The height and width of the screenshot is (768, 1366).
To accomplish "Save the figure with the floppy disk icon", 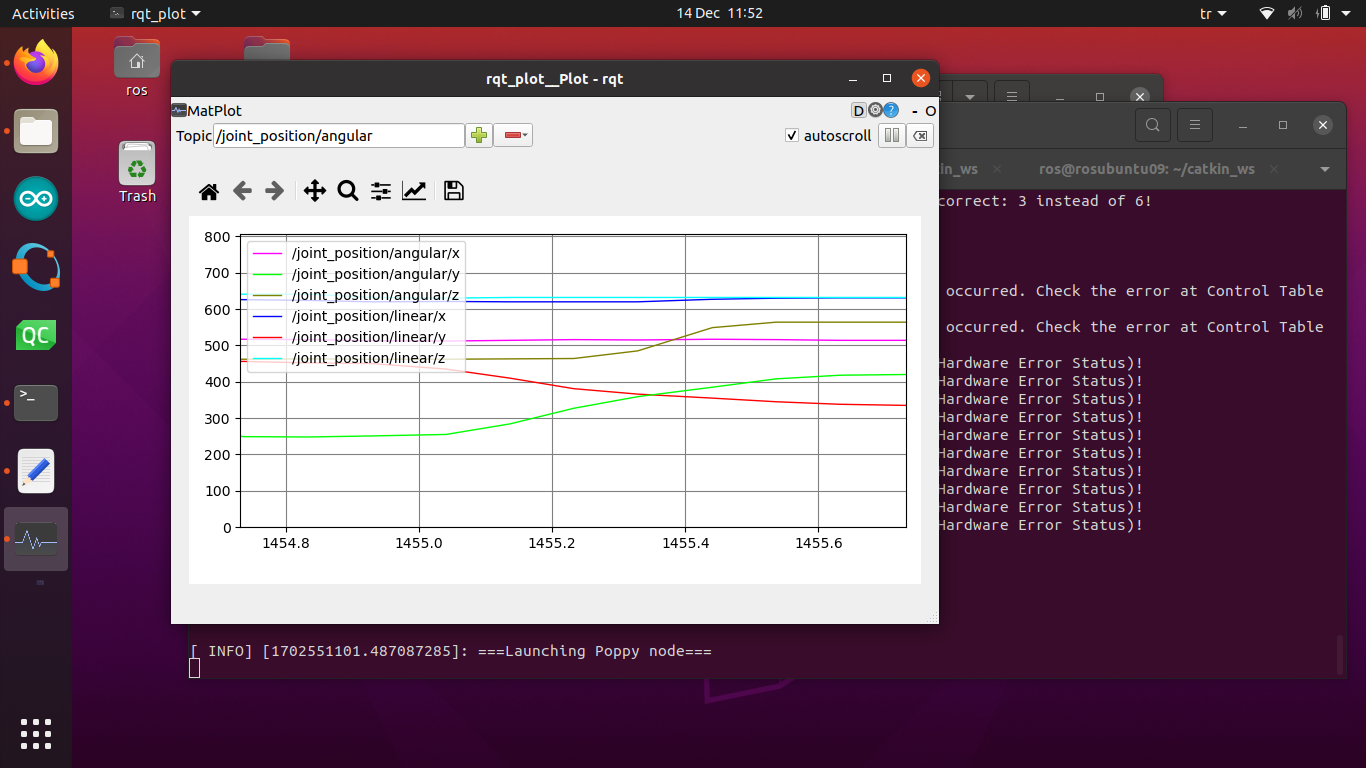I will point(454,191).
